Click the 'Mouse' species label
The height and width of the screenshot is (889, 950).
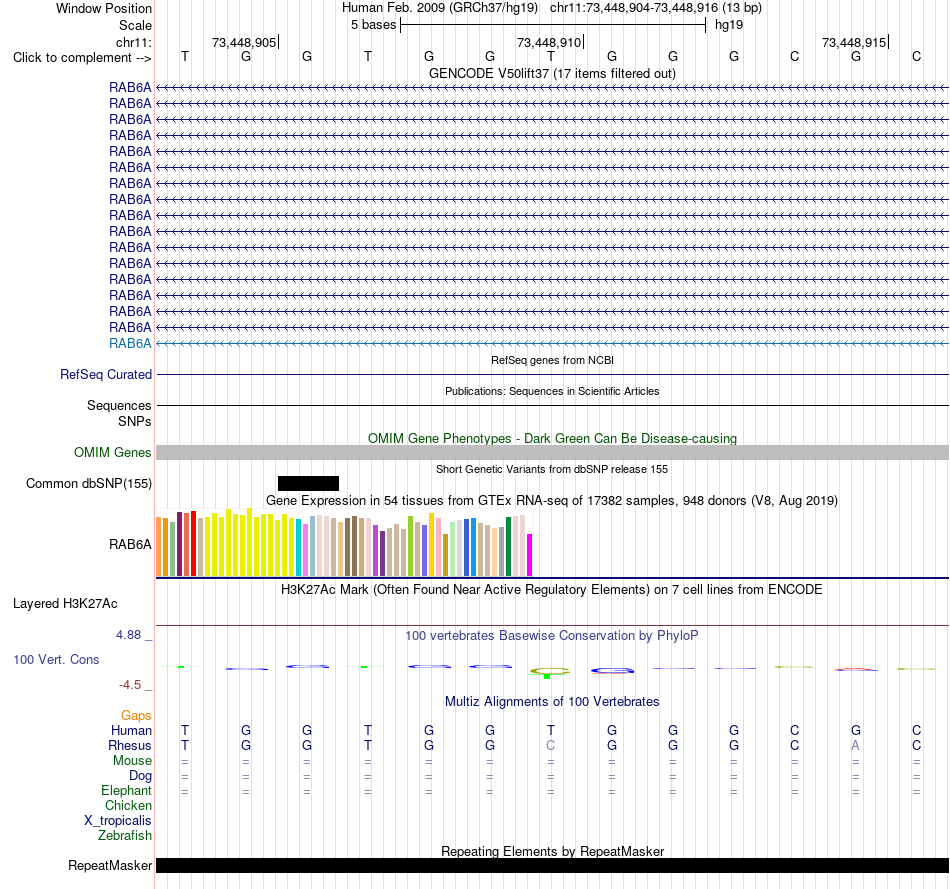point(133,761)
